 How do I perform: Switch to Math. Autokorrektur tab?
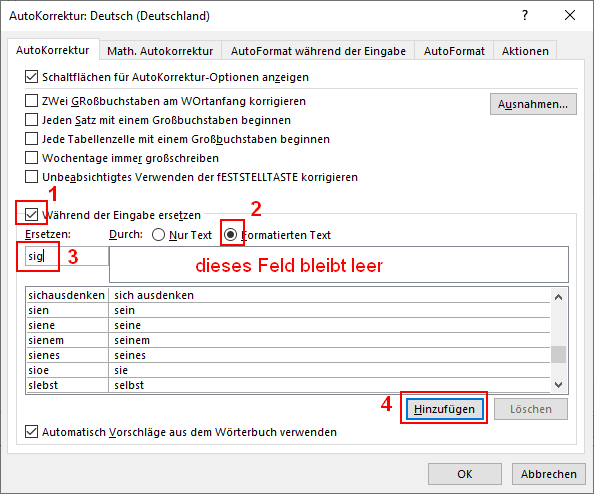(160, 51)
